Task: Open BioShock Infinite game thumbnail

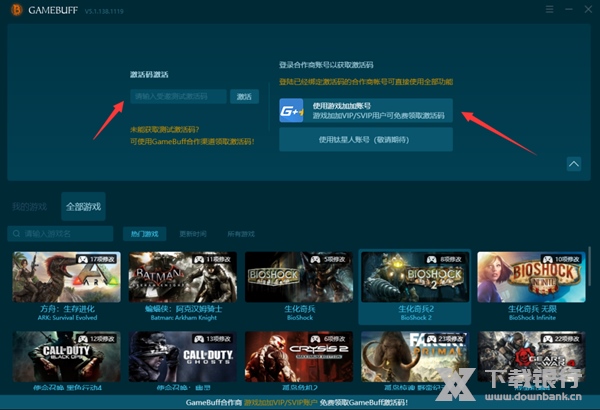Action: 531,277
